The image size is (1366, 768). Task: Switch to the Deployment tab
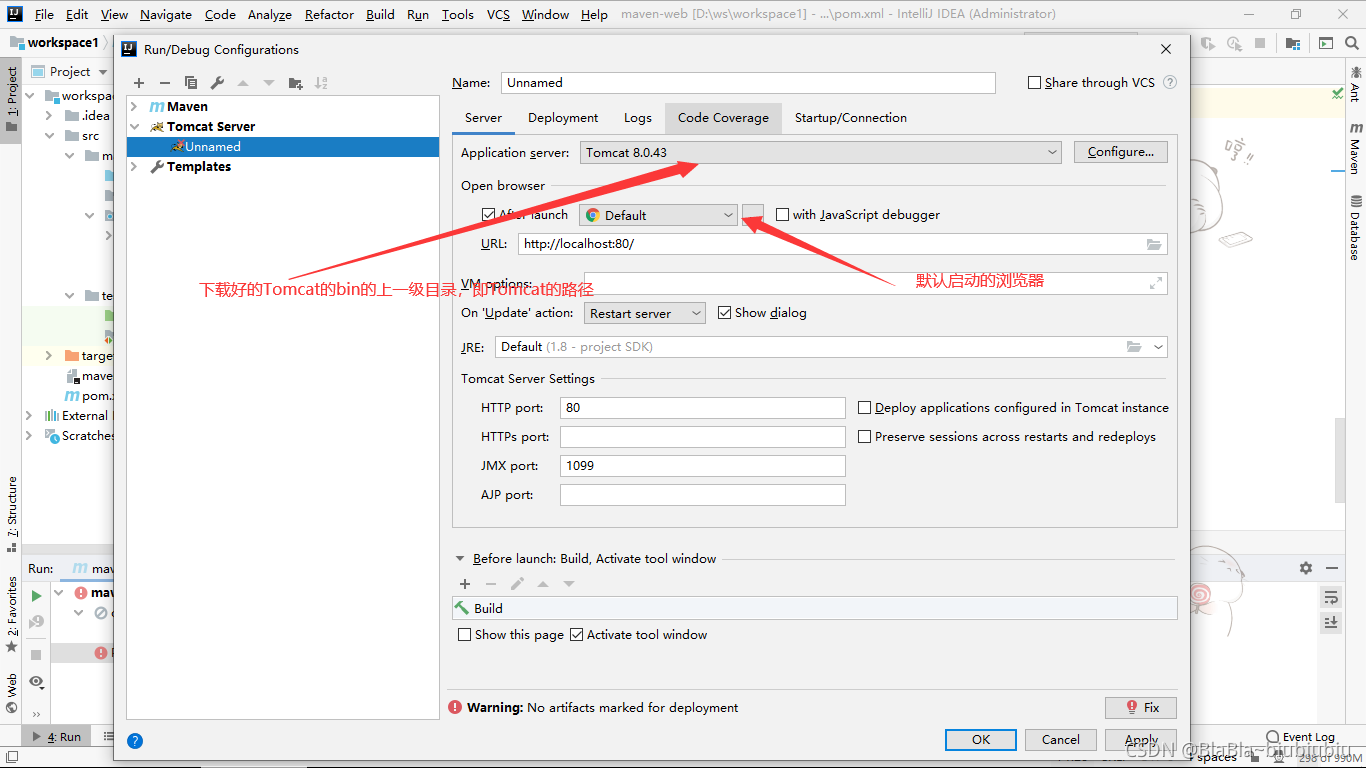coord(563,118)
